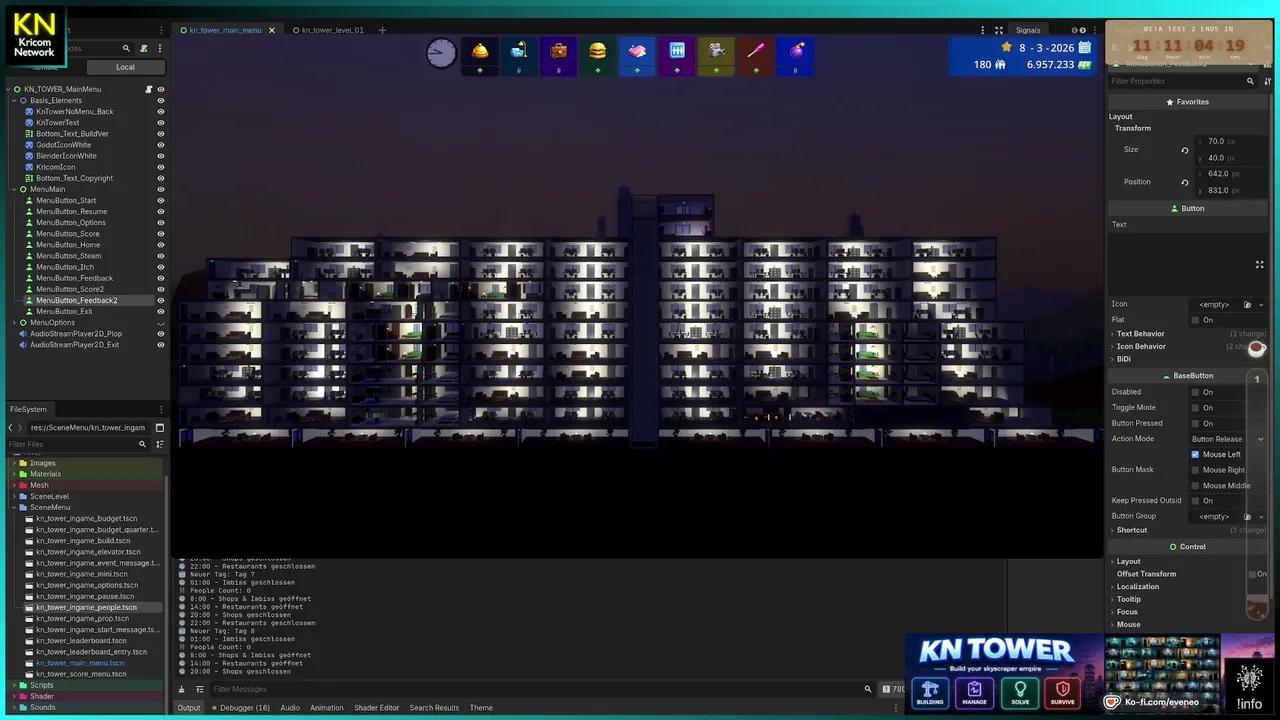1280x720 pixels.
Task: Enable the Disabled checkbox
Action: (x=1195, y=392)
